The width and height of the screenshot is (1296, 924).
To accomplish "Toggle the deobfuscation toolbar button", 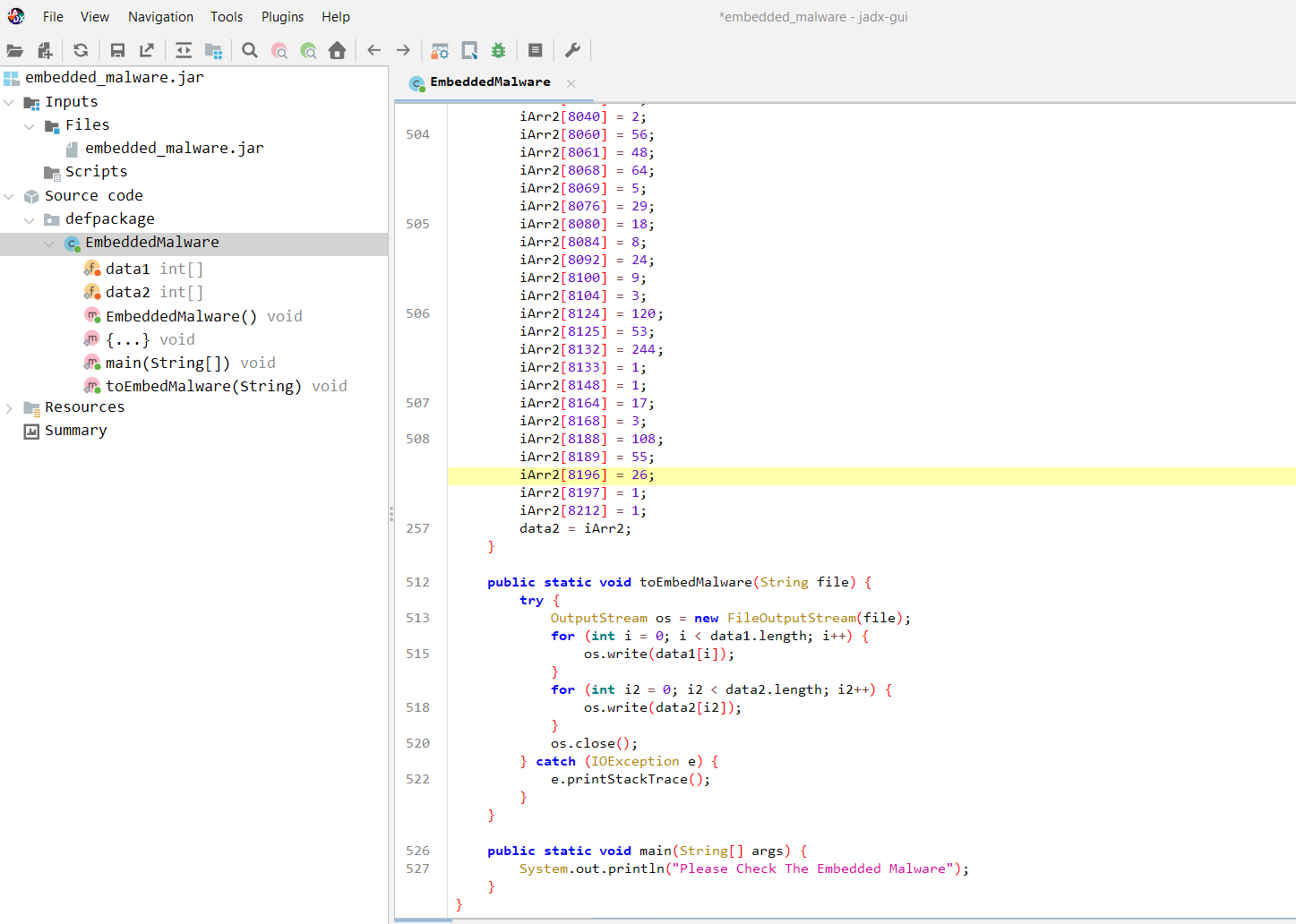I will click(440, 51).
